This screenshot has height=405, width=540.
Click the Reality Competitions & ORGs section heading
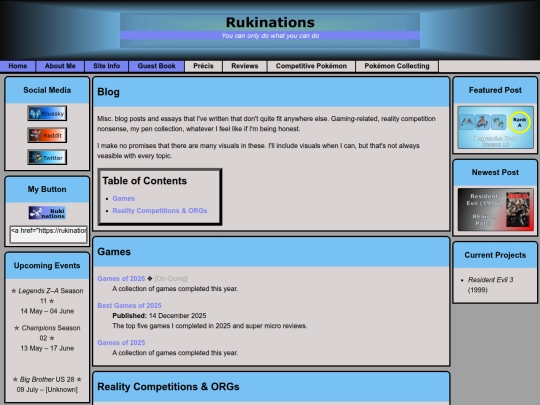[x=168, y=387]
